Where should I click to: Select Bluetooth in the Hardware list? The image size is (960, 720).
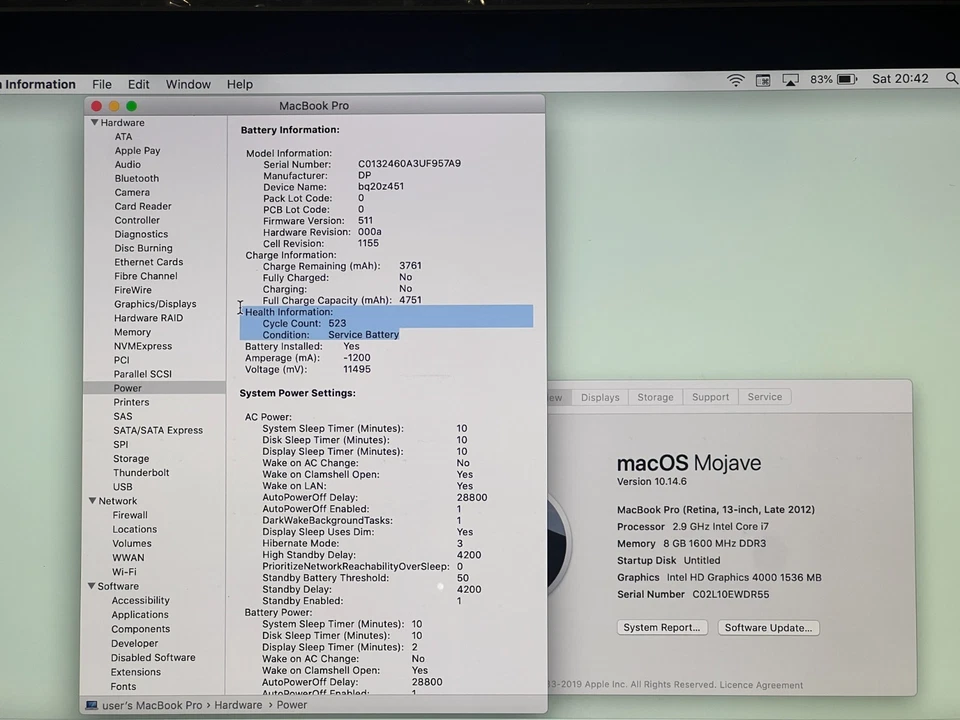tap(137, 178)
